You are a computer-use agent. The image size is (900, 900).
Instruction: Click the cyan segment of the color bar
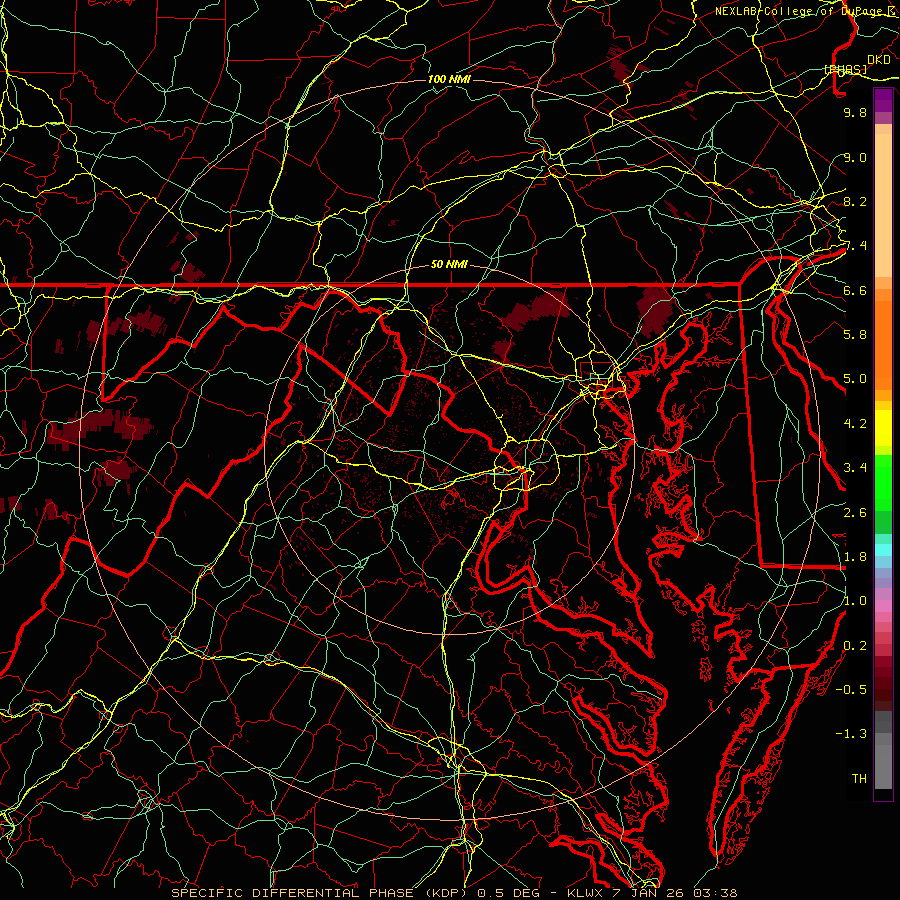point(883,550)
